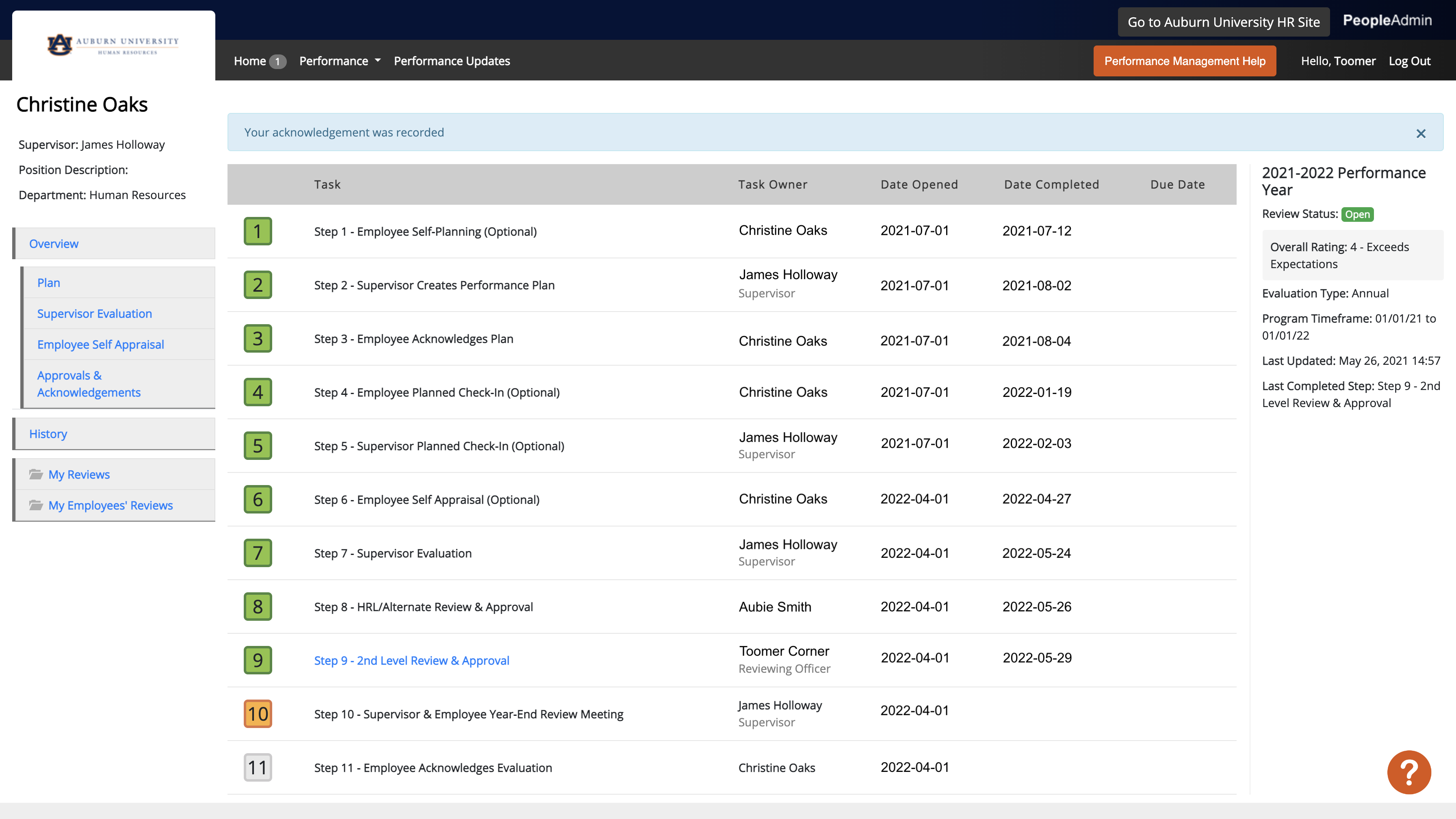Click the step 8 number badge
Viewport: 1456px width, 819px height.
tap(258, 607)
